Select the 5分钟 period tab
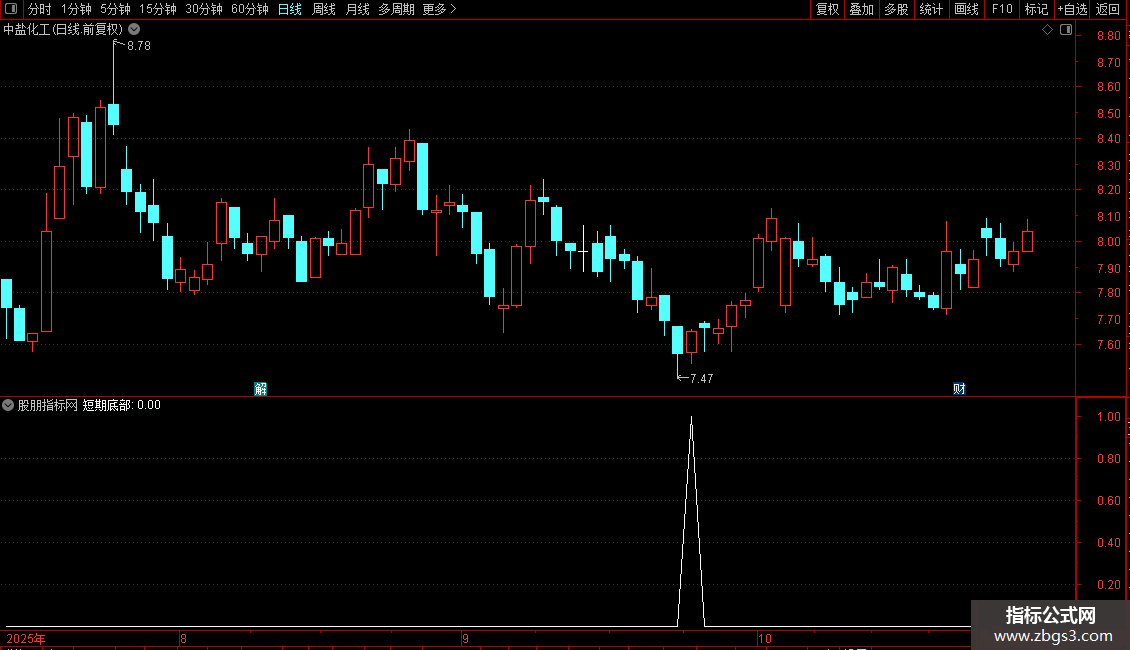Screen dimensions: 1130x650 pos(115,9)
